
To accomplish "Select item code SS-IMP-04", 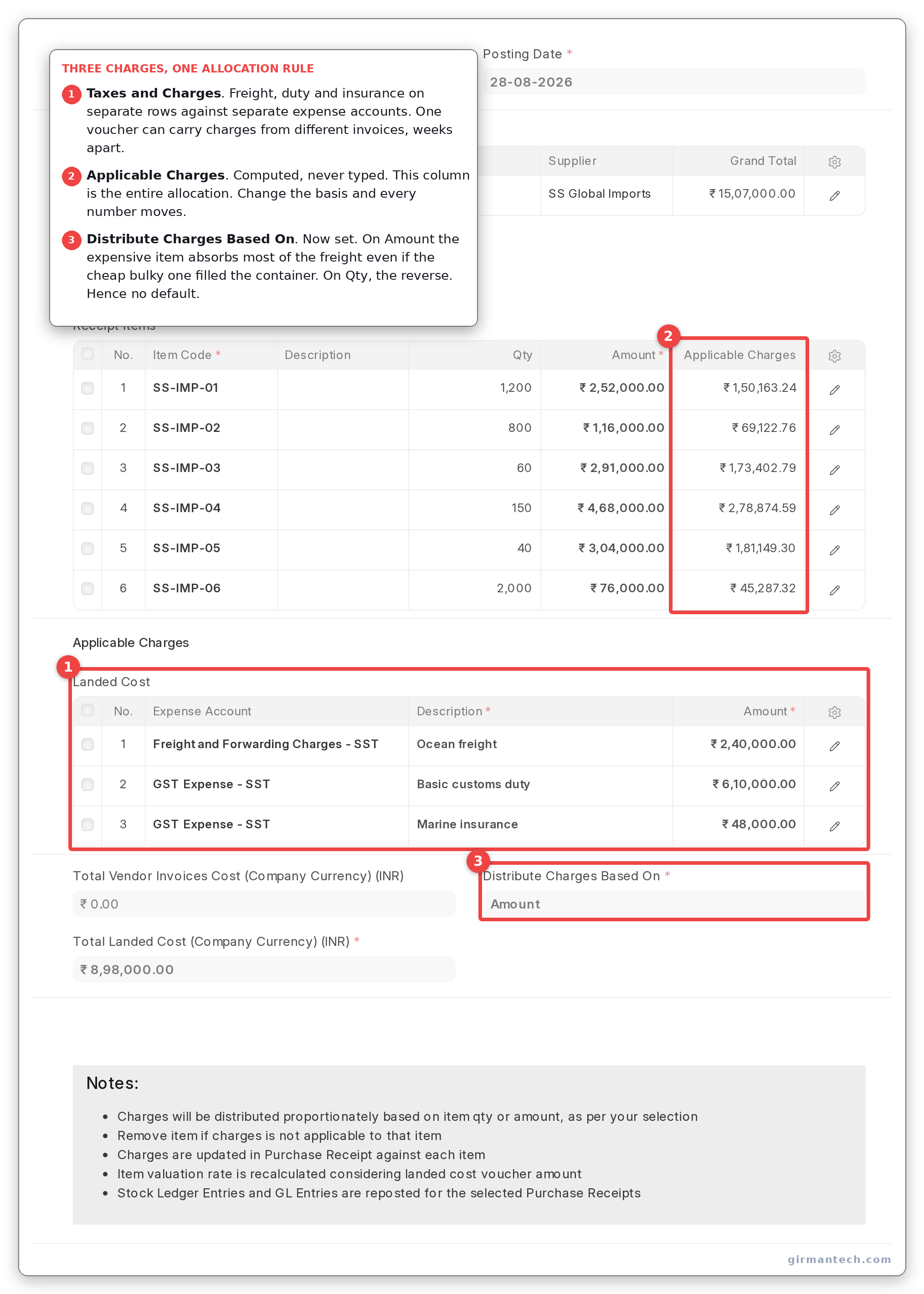I will point(187,508).
